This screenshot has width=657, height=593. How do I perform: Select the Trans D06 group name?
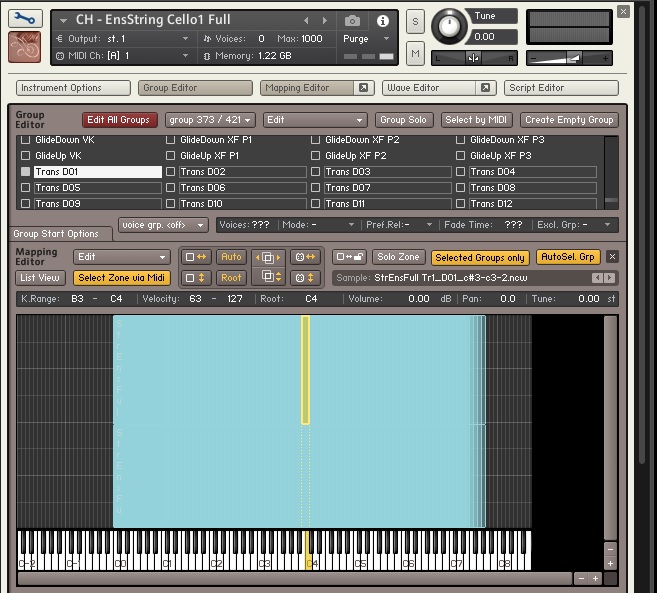243,188
